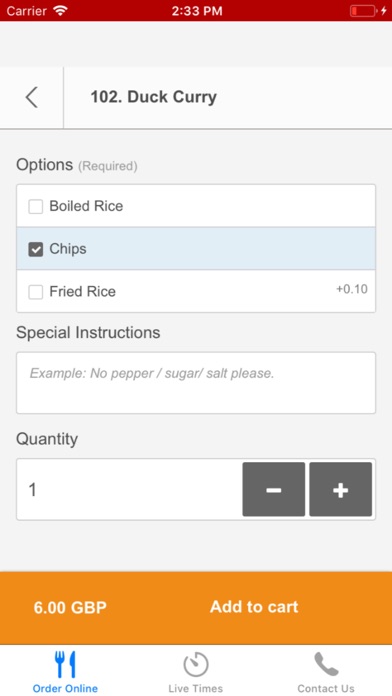
Task: Tap the 6.00 GBP price label
Action: click(x=70, y=608)
